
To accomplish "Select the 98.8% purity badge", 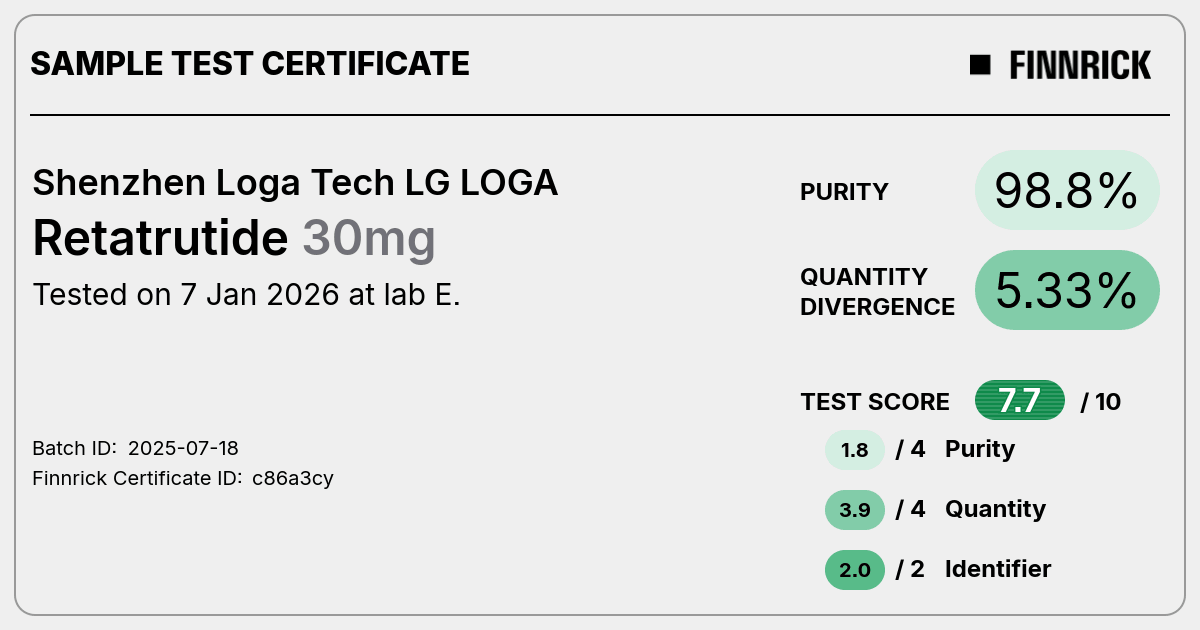I will point(1067,190).
